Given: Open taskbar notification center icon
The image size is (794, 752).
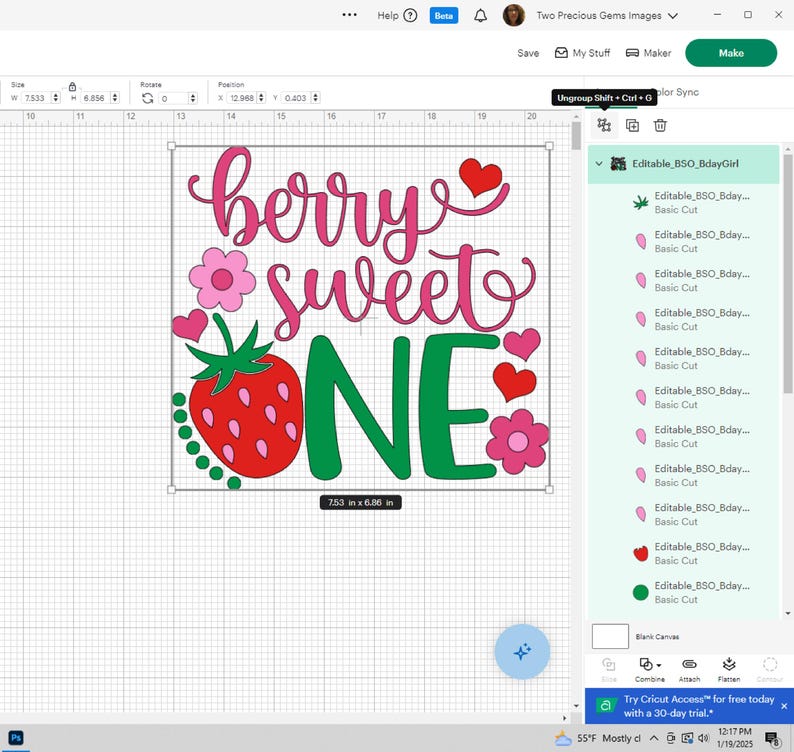Looking at the screenshot, I should tap(772, 739).
